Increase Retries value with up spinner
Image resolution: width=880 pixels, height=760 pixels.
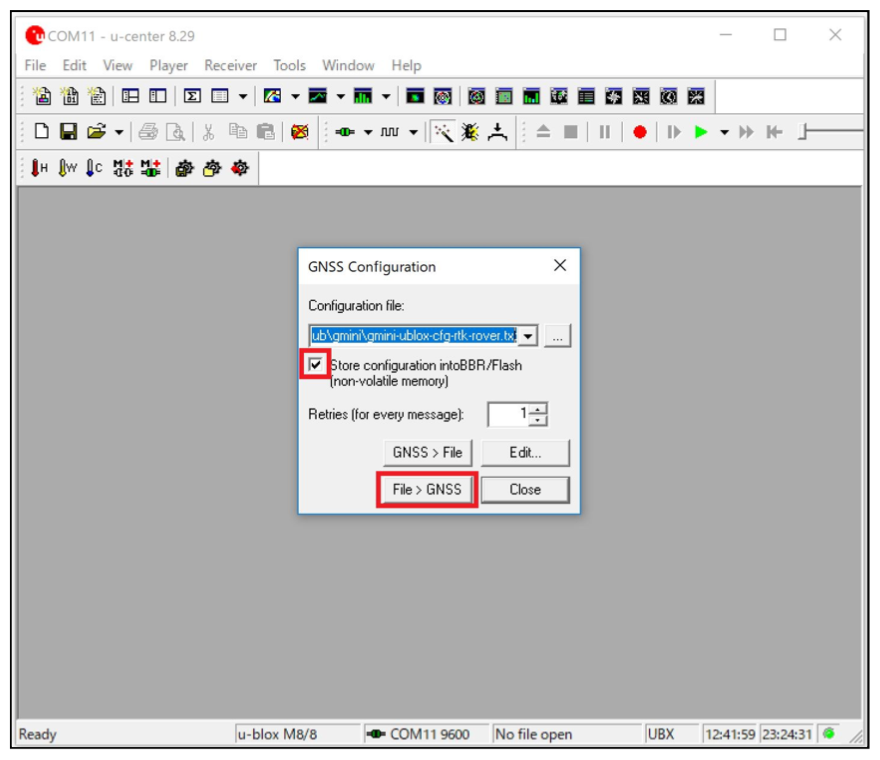click(x=538, y=409)
